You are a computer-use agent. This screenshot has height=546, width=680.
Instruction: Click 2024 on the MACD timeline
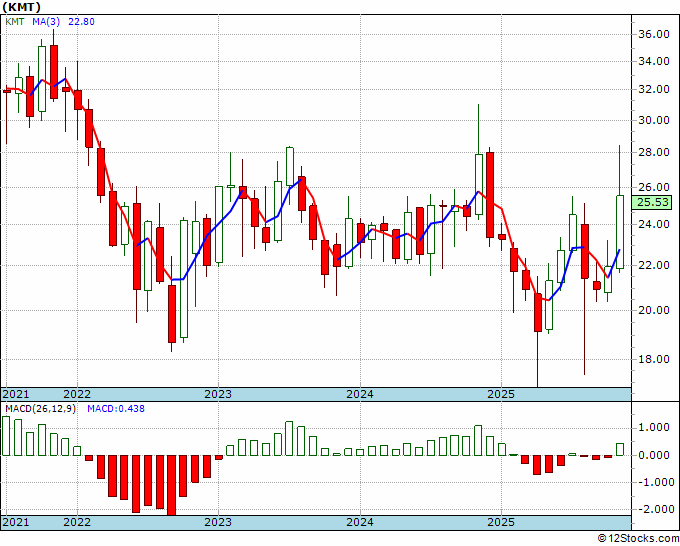[x=360, y=522]
